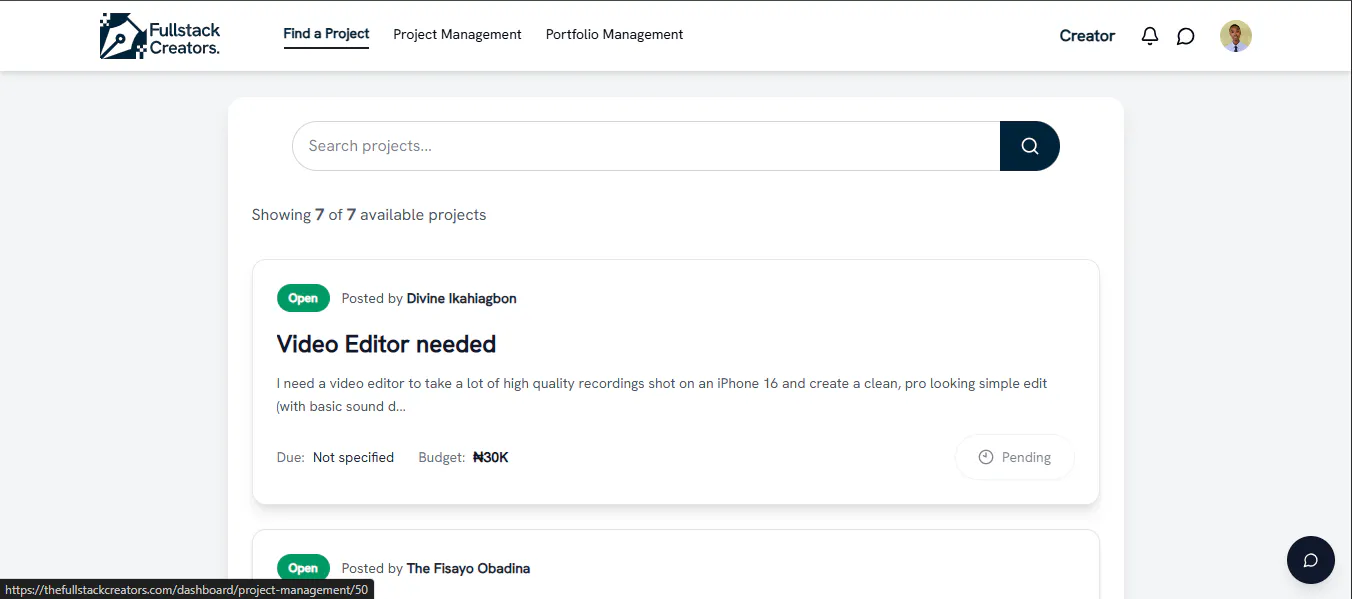Click the magnifying glass search button
The width and height of the screenshot is (1352, 599).
[x=1030, y=146]
